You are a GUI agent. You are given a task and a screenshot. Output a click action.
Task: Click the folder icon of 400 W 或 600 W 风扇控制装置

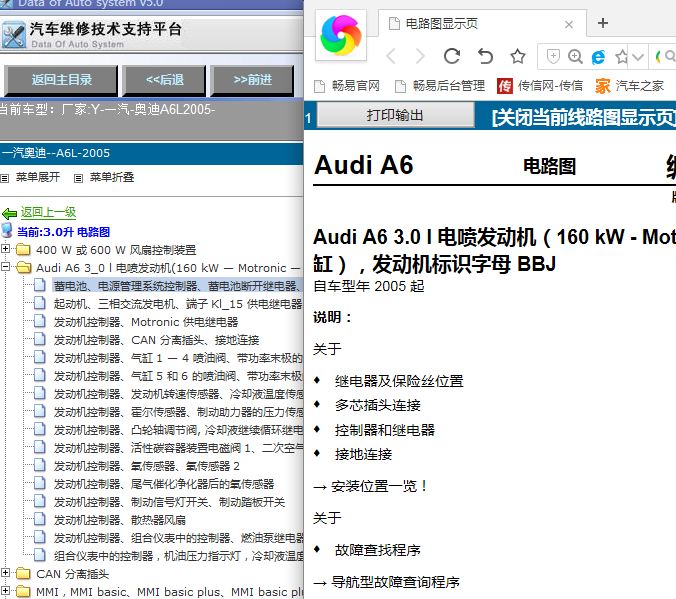23,249
